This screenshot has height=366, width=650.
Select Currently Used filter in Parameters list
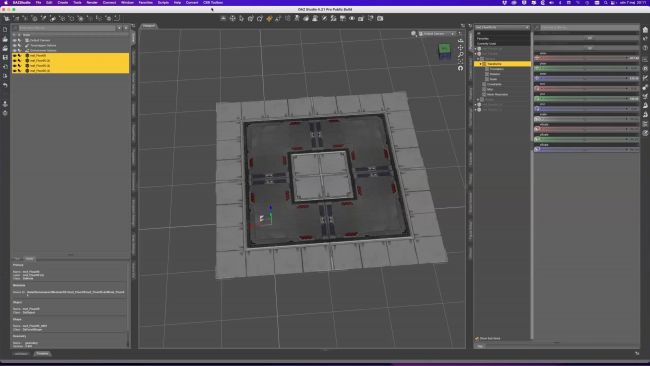pos(486,44)
